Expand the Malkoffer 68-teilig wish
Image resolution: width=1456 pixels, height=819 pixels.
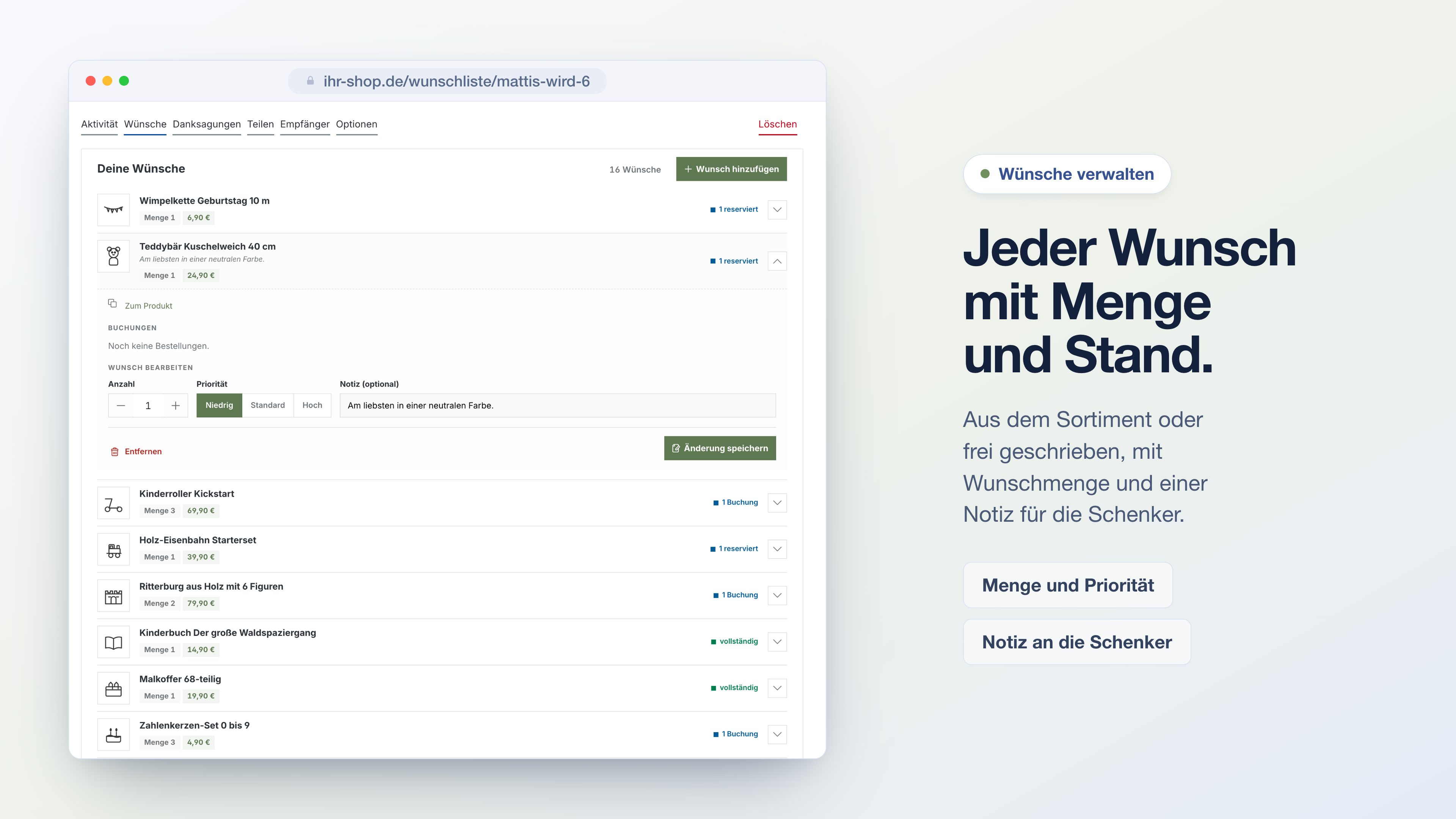pos(777,688)
